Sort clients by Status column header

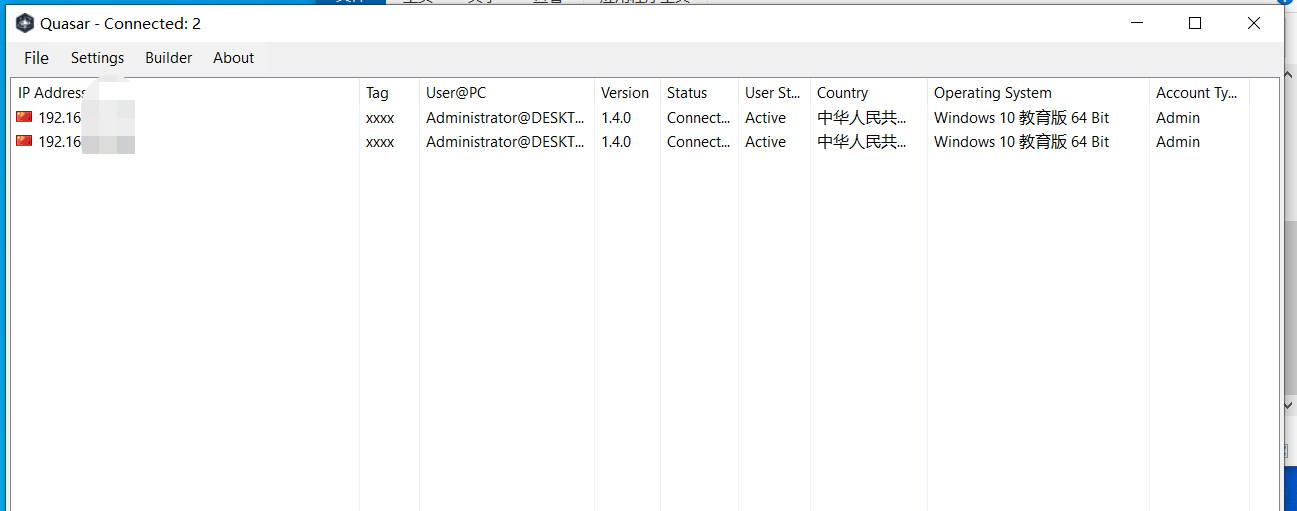(x=699, y=93)
